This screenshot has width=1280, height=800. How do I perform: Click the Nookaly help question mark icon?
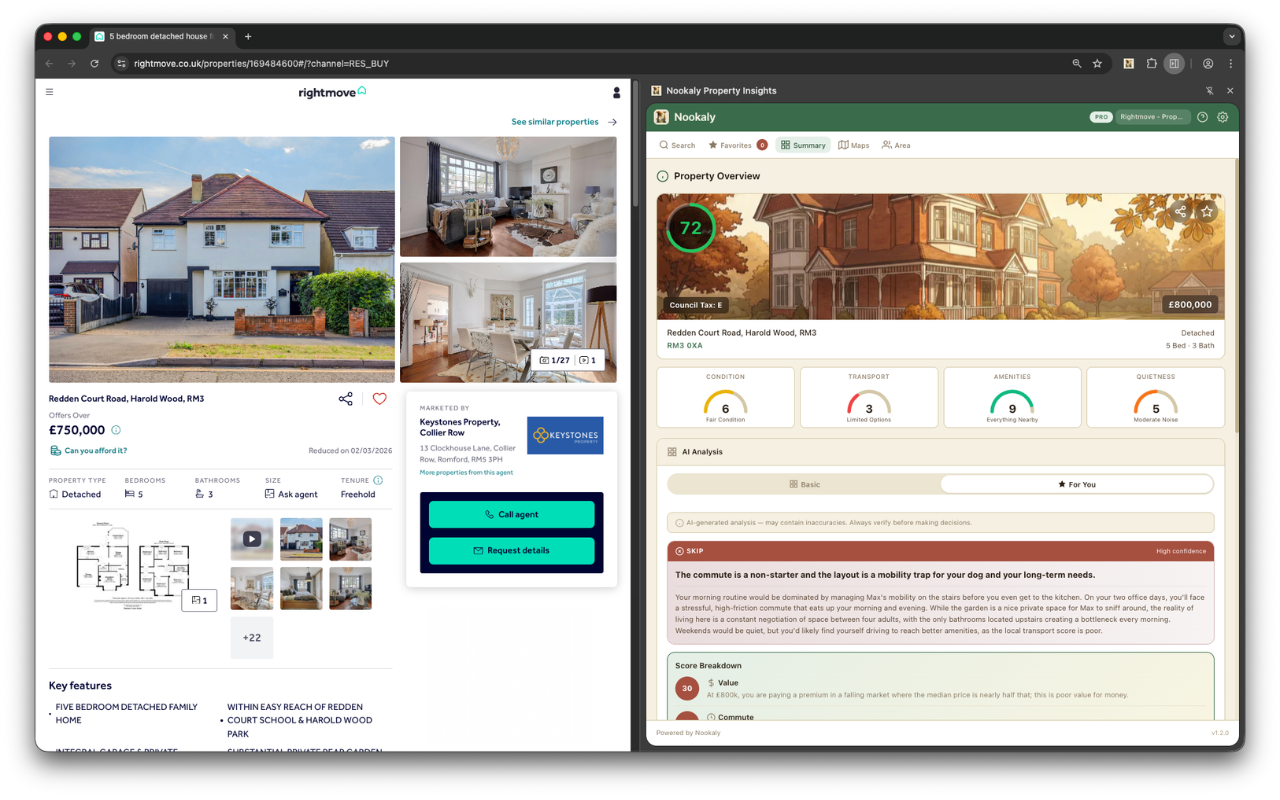coord(1202,116)
